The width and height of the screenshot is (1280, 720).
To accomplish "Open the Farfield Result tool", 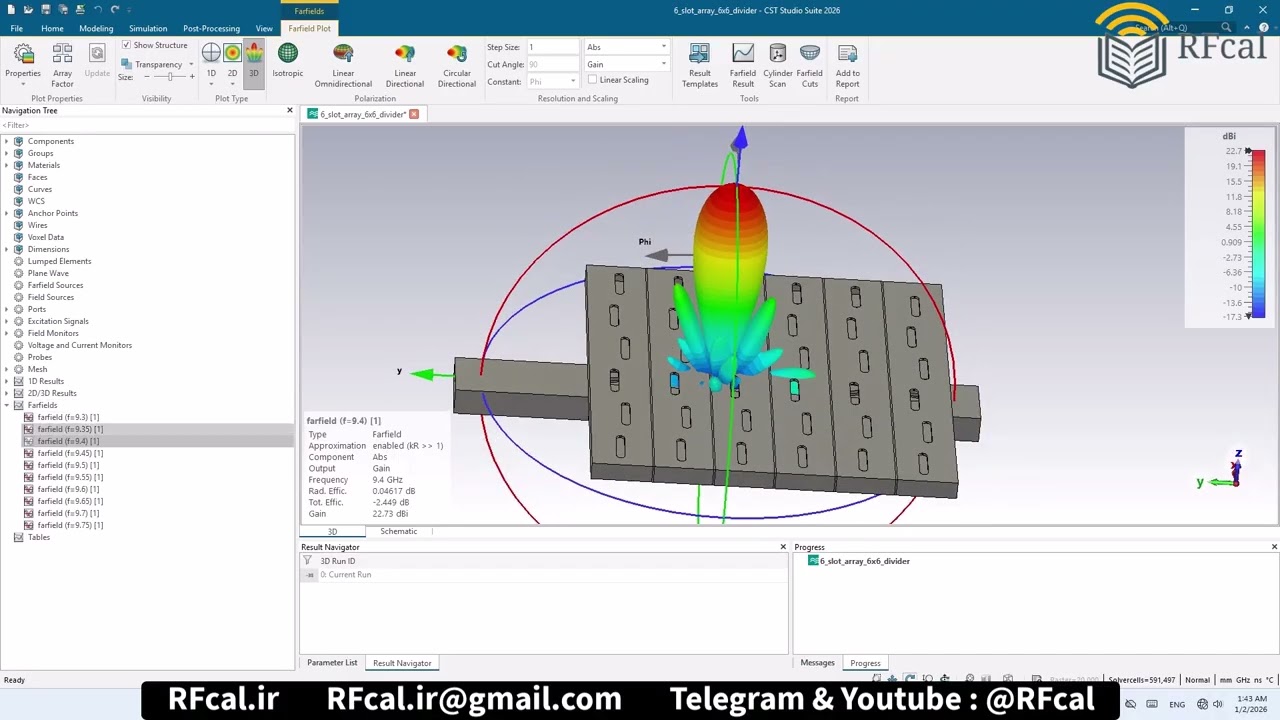I will click(x=743, y=65).
